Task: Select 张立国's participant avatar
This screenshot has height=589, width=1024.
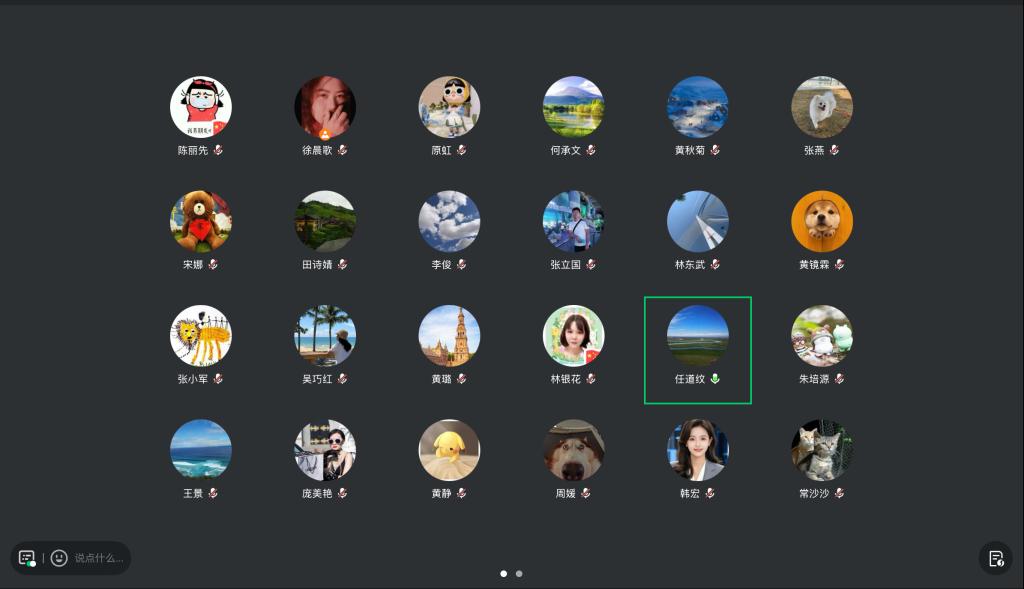Action: coord(573,221)
